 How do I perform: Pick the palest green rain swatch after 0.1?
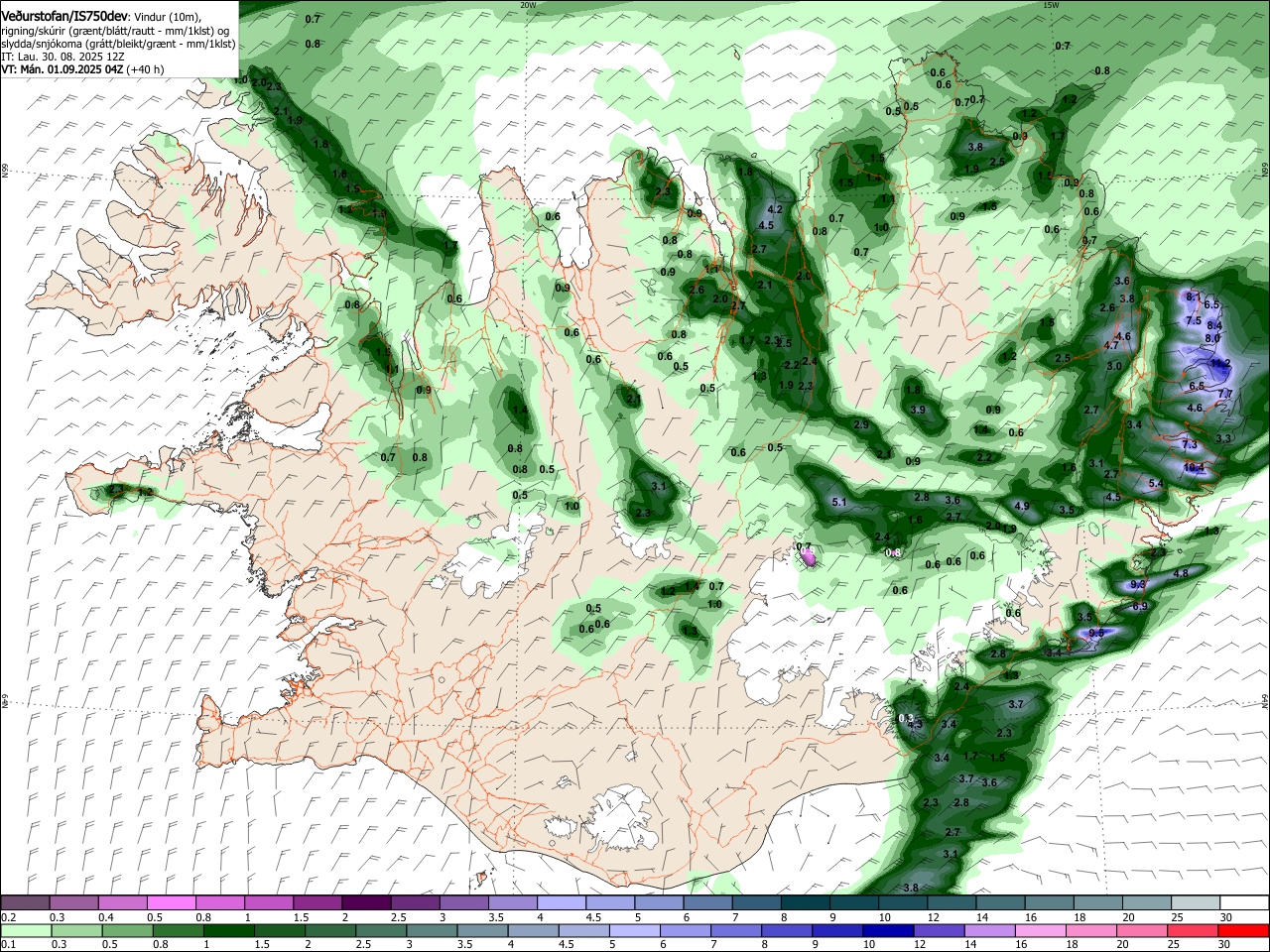(26, 931)
